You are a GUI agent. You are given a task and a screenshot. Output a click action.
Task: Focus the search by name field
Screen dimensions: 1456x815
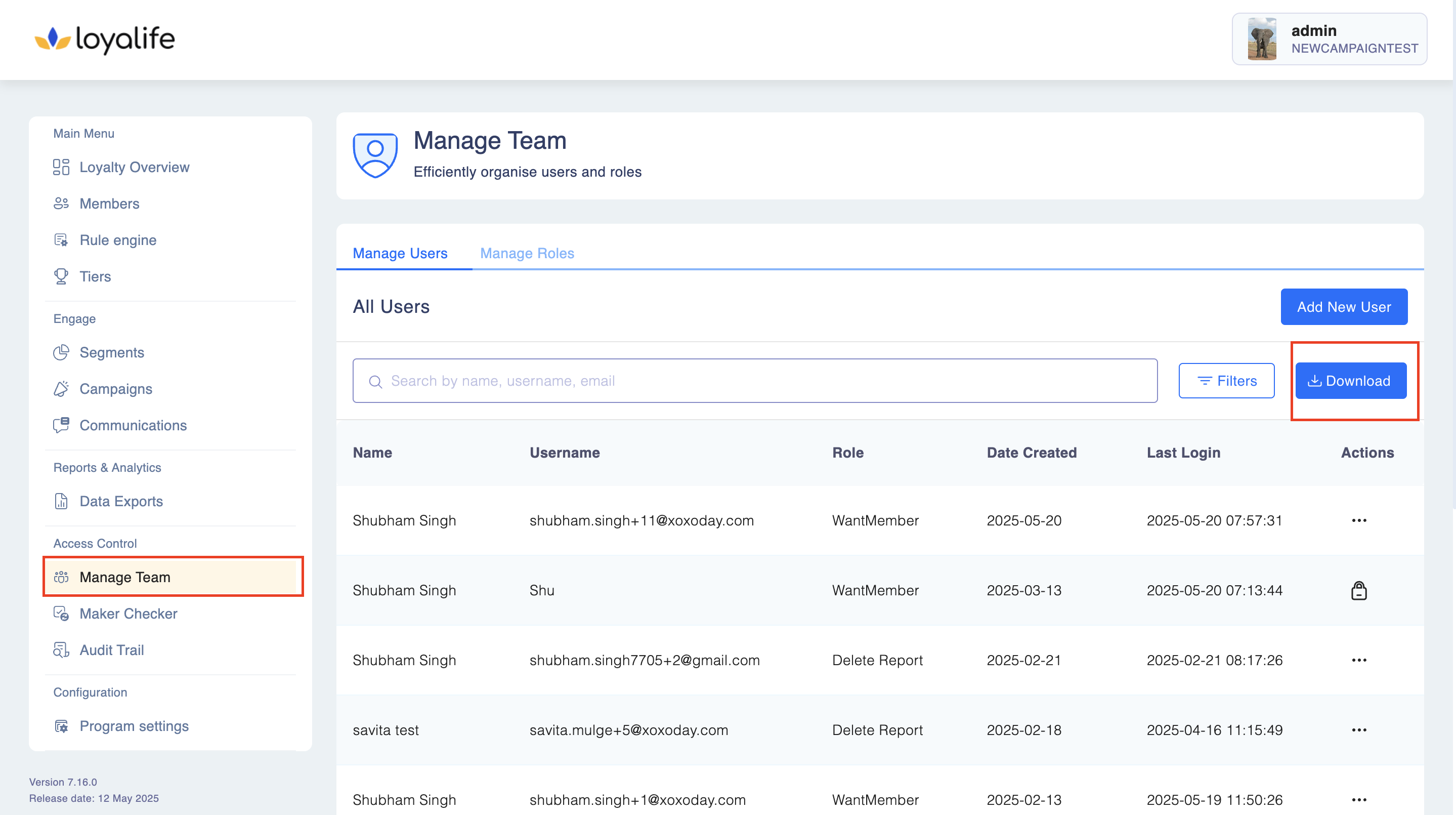click(755, 381)
